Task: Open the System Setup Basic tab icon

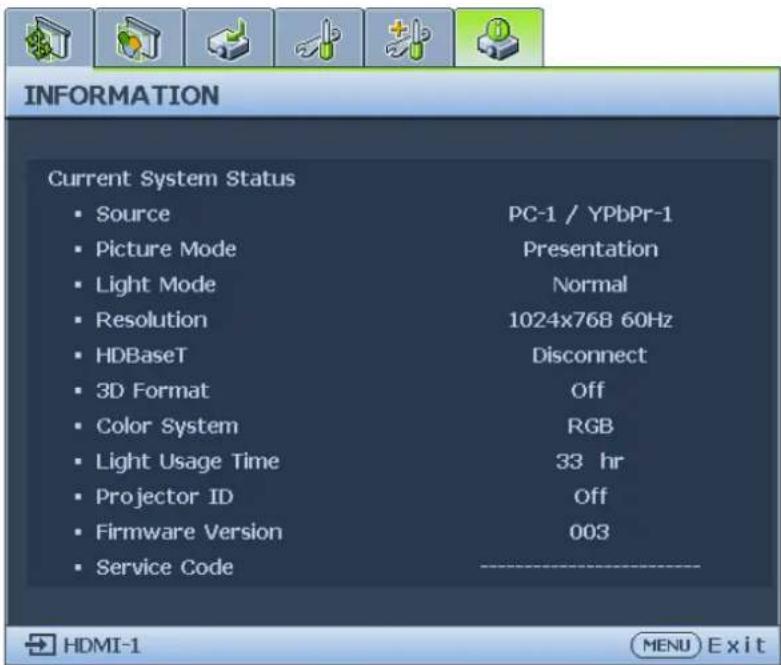Action: click(319, 38)
